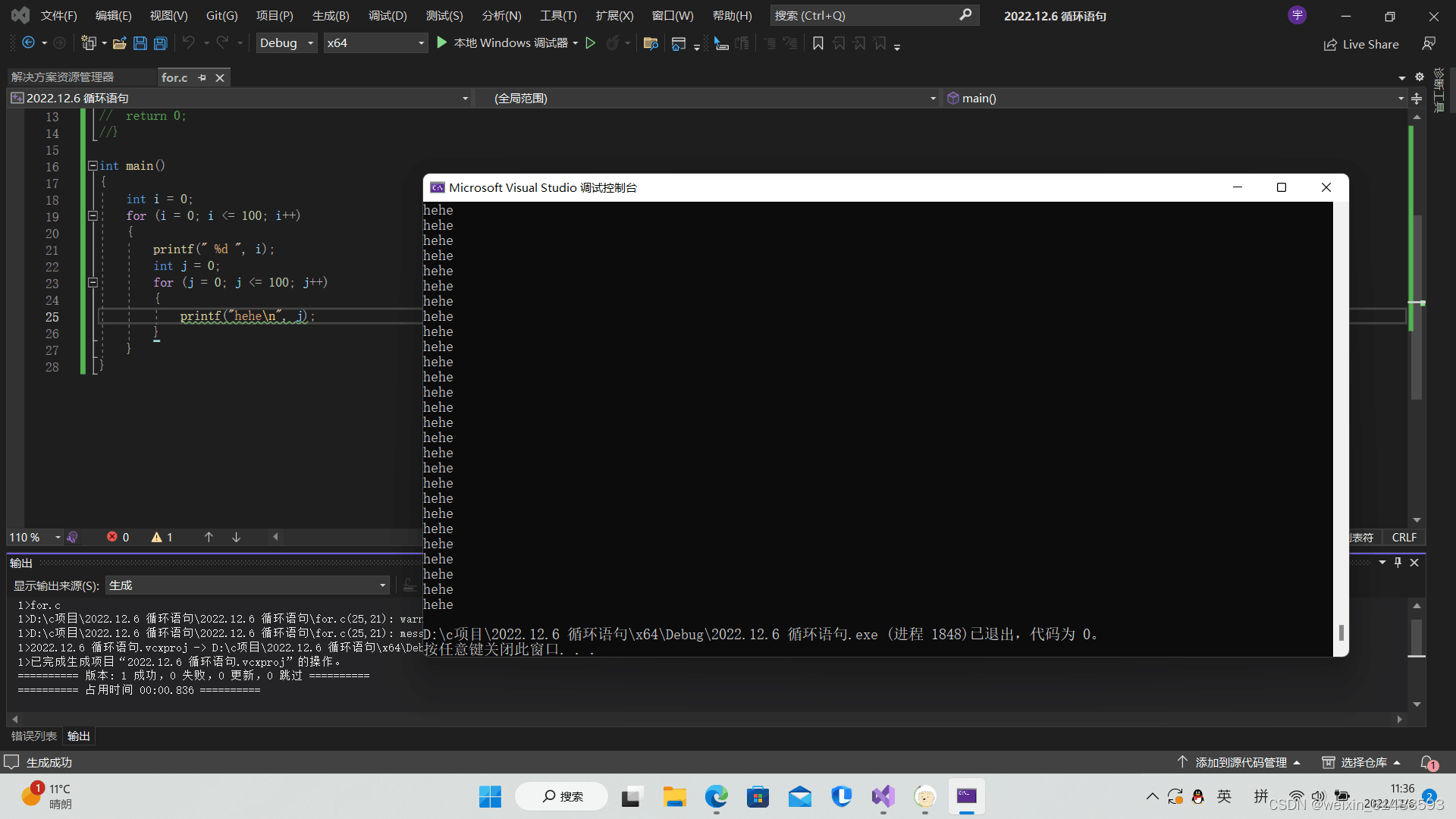1456x819 pixels.
Task: Click in the 搜索 (Ctrl+Q) search field
Action: pos(864,15)
